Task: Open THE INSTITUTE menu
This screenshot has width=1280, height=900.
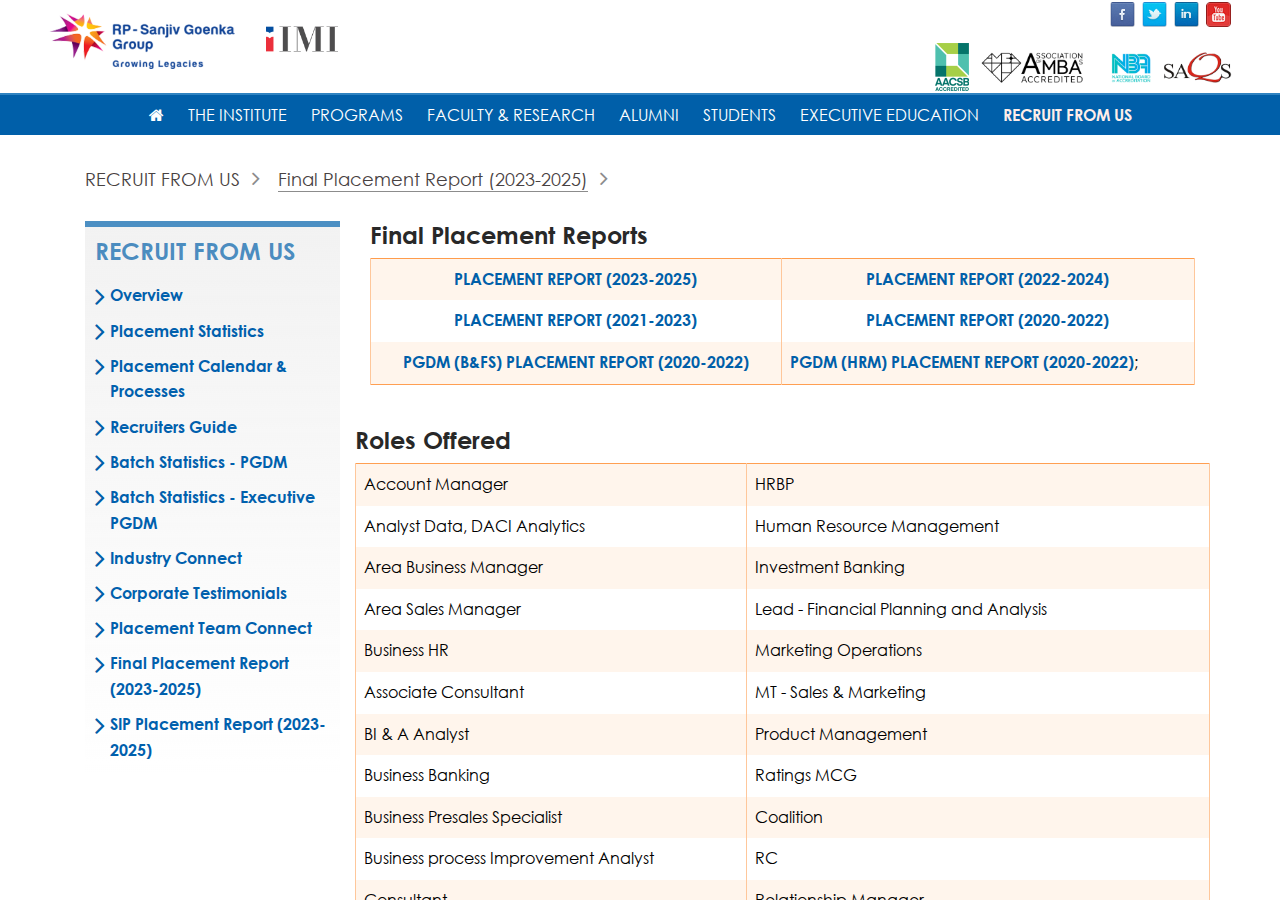Action: point(237,115)
